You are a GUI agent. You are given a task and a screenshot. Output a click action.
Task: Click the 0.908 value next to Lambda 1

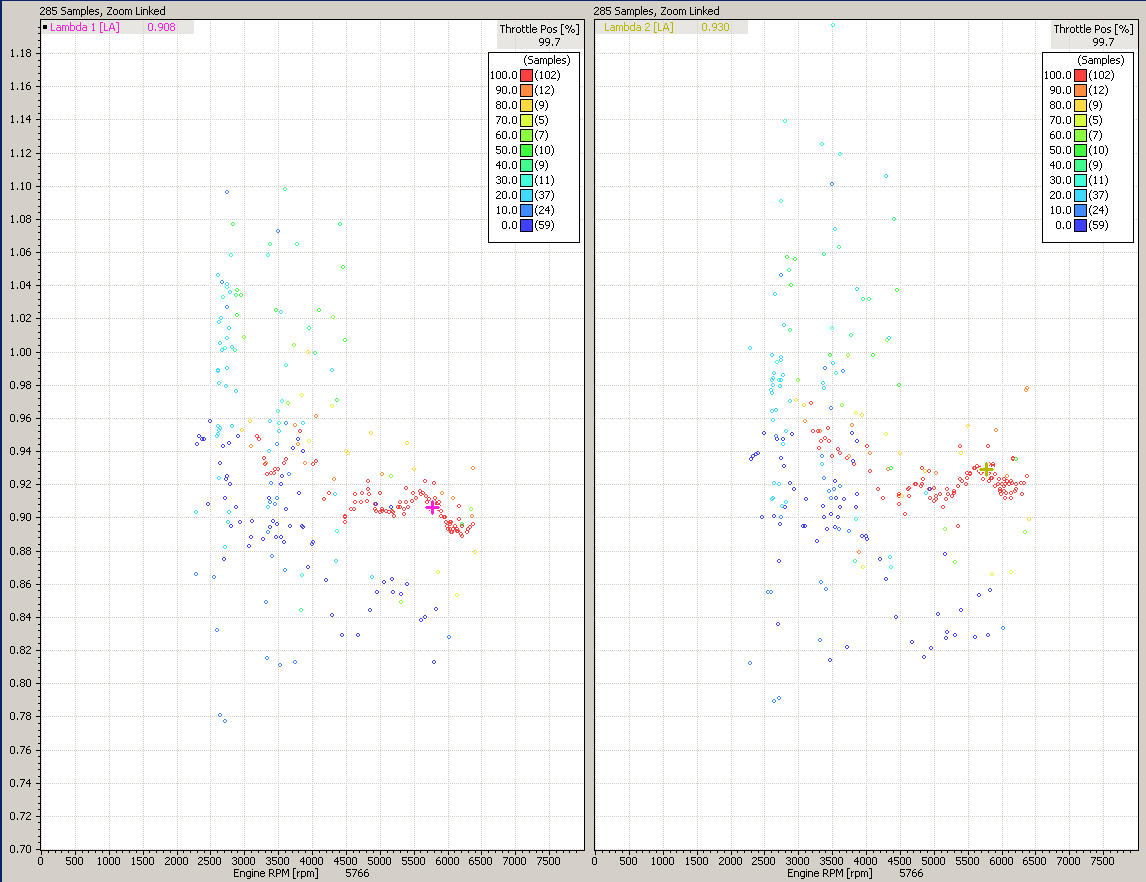(x=161, y=27)
